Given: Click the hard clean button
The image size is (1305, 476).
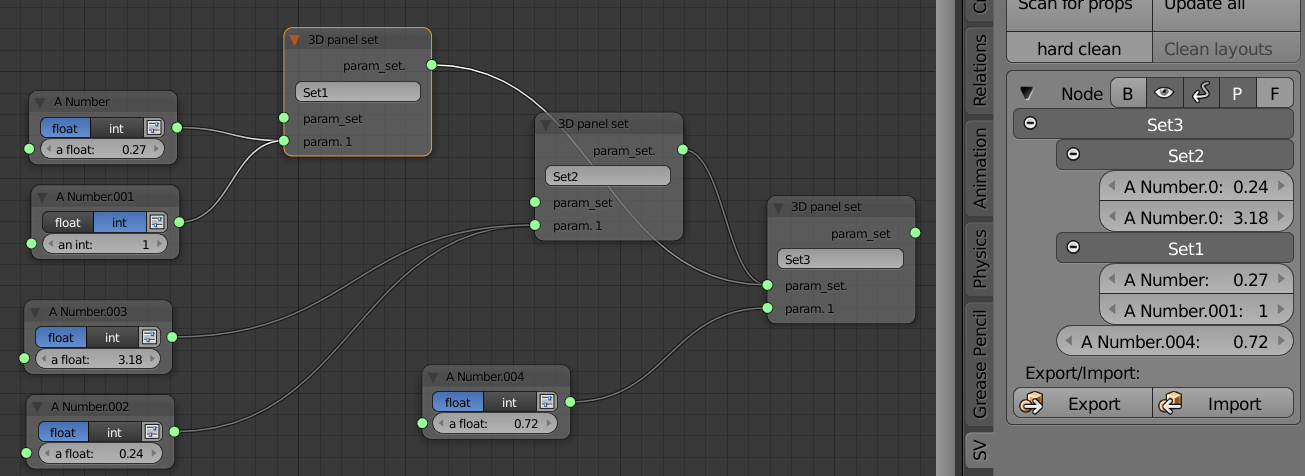Looking at the screenshot, I should (1079, 48).
